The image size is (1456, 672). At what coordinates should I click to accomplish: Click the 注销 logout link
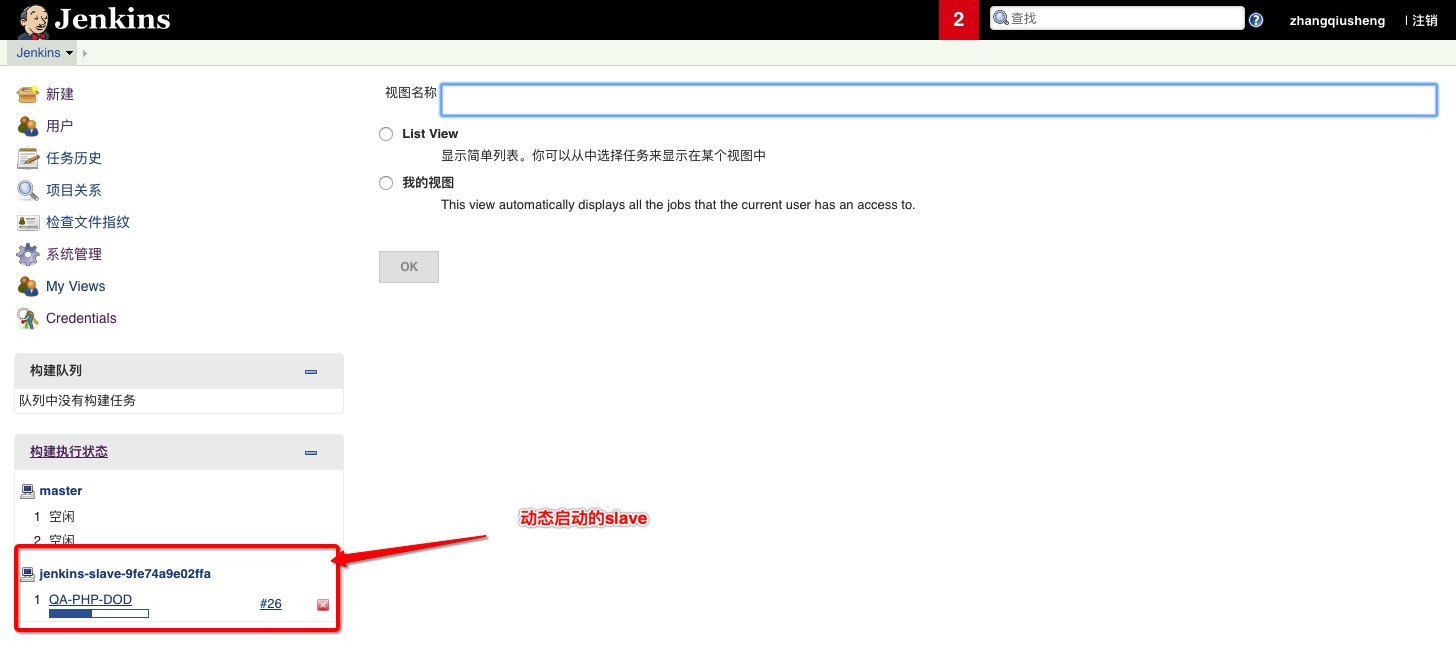[1424, 20]
